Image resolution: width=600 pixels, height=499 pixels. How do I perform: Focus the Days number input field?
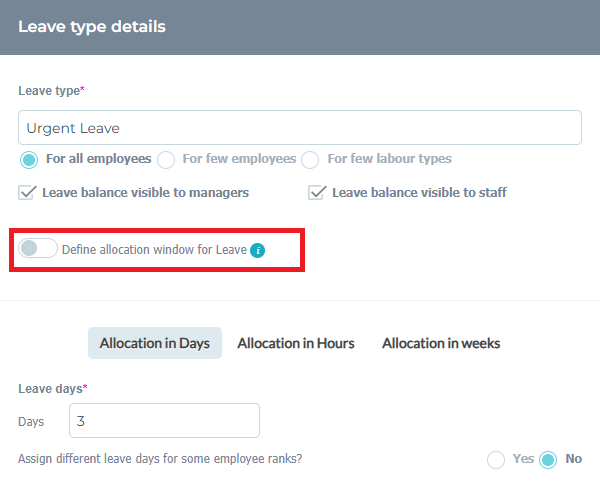click(164, 421)
